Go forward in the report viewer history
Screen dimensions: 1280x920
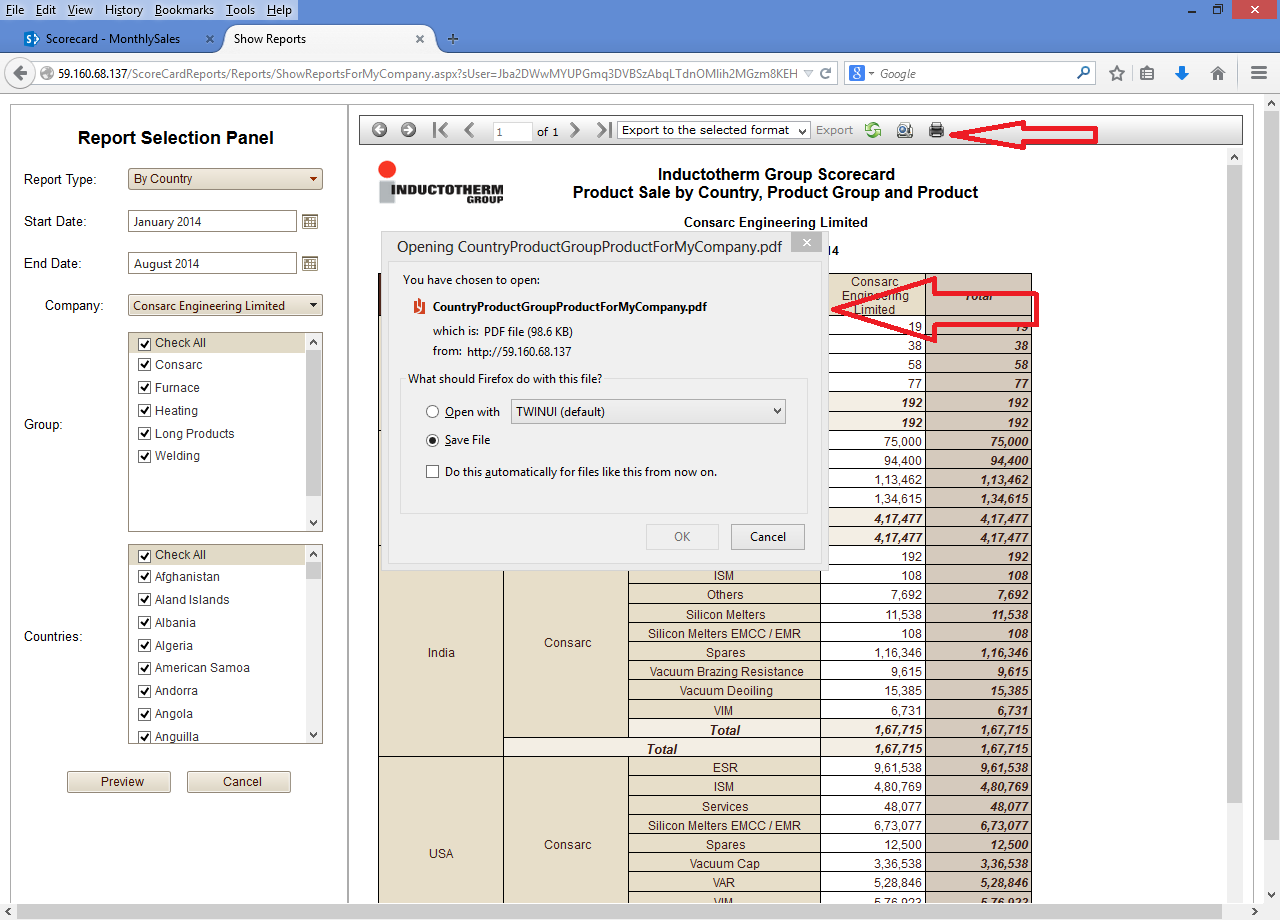pyautogui.click(x=409, y=130)
